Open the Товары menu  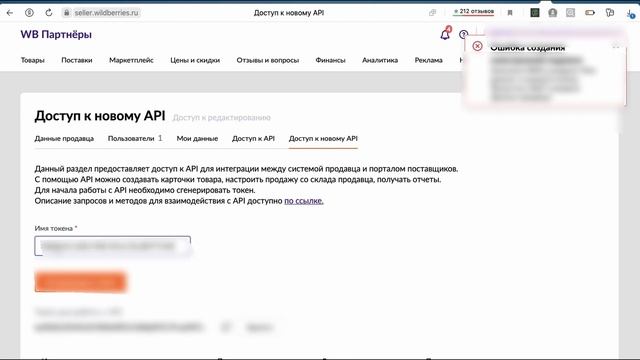pyautogui.click(x=33, y=60)
